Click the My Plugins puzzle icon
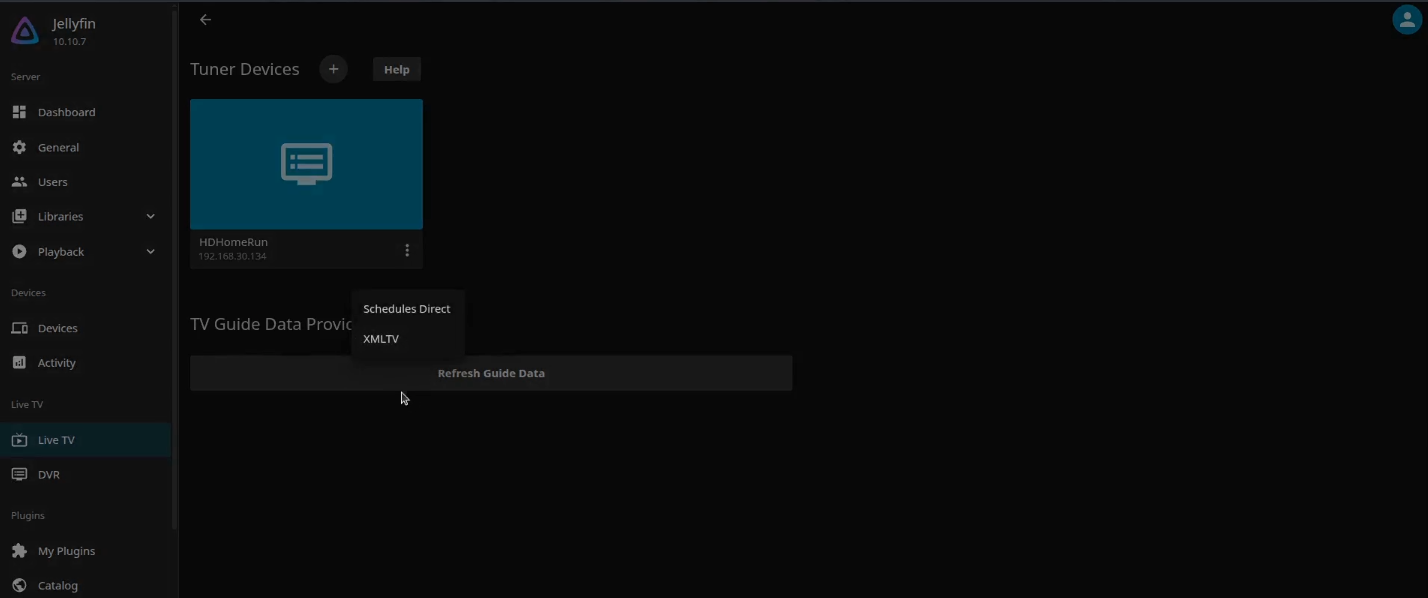 [x=19, y=551]
